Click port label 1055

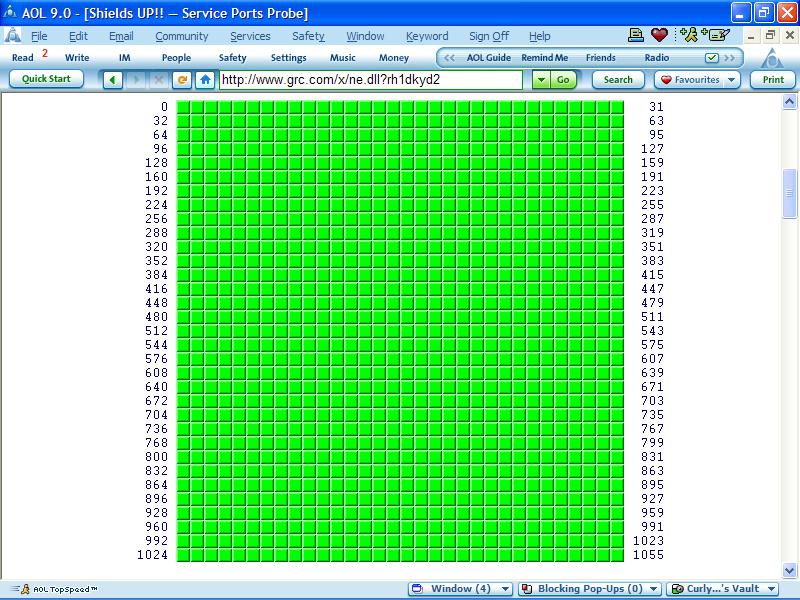(x=648, y=555)
